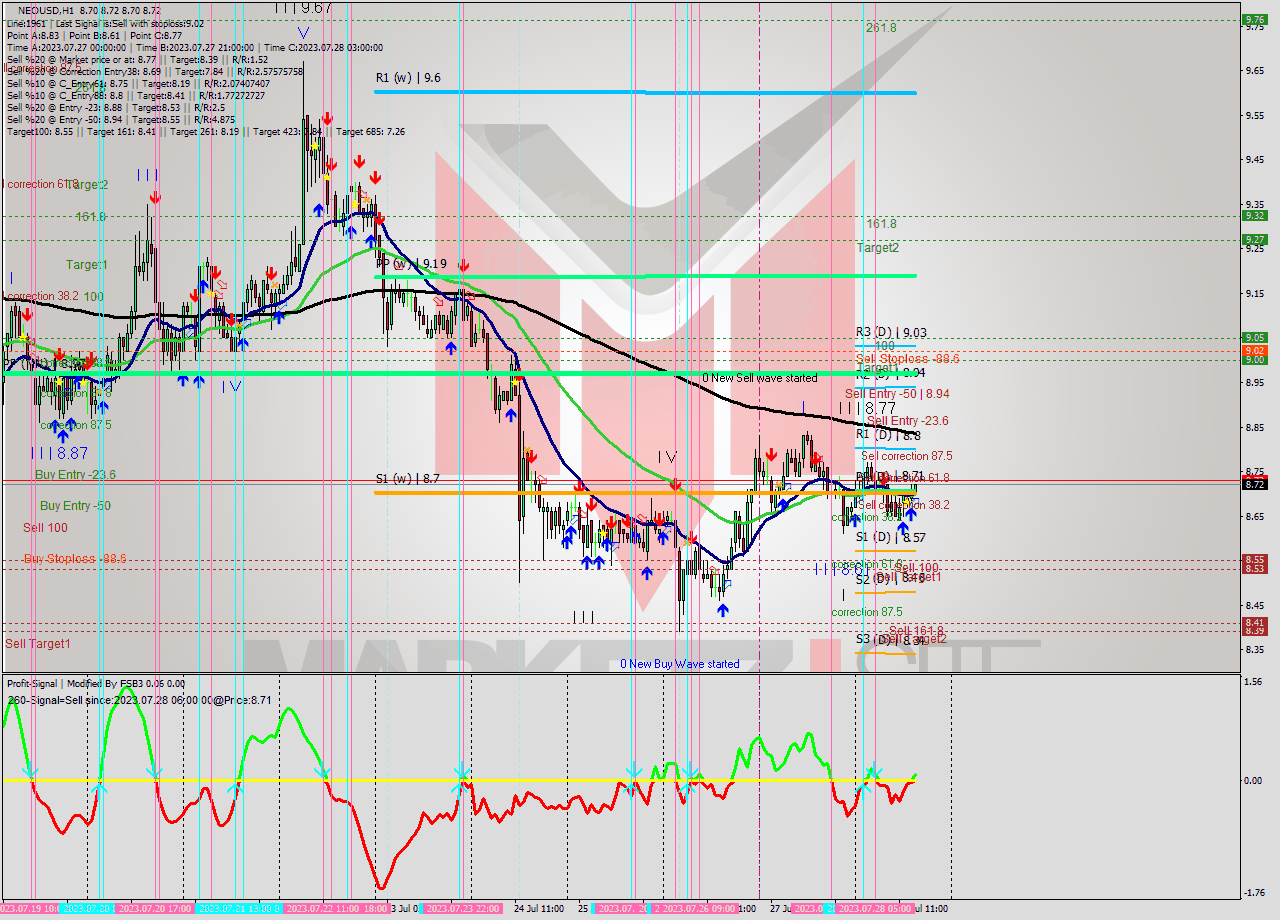Select the green 9.27 price tag on the axis
This screenshot has width=1280, height=920.
[1254, 239]
